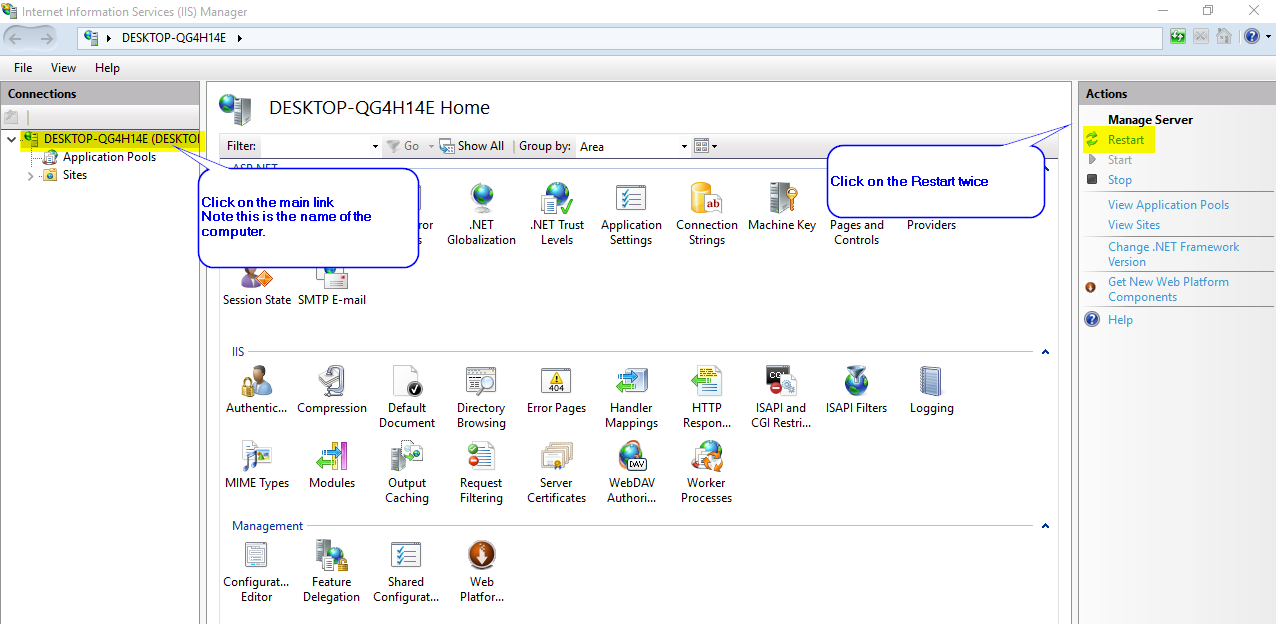Open Request Filtering feature

tap(481, 472)
